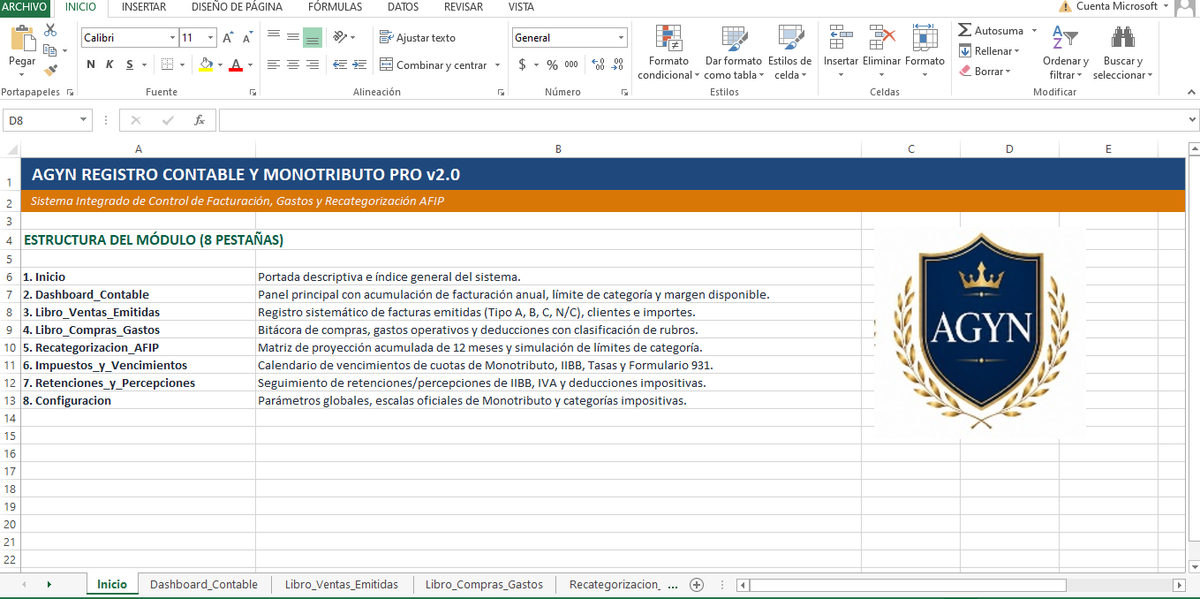Open Dar formato como tabla icon

(733, 39)
